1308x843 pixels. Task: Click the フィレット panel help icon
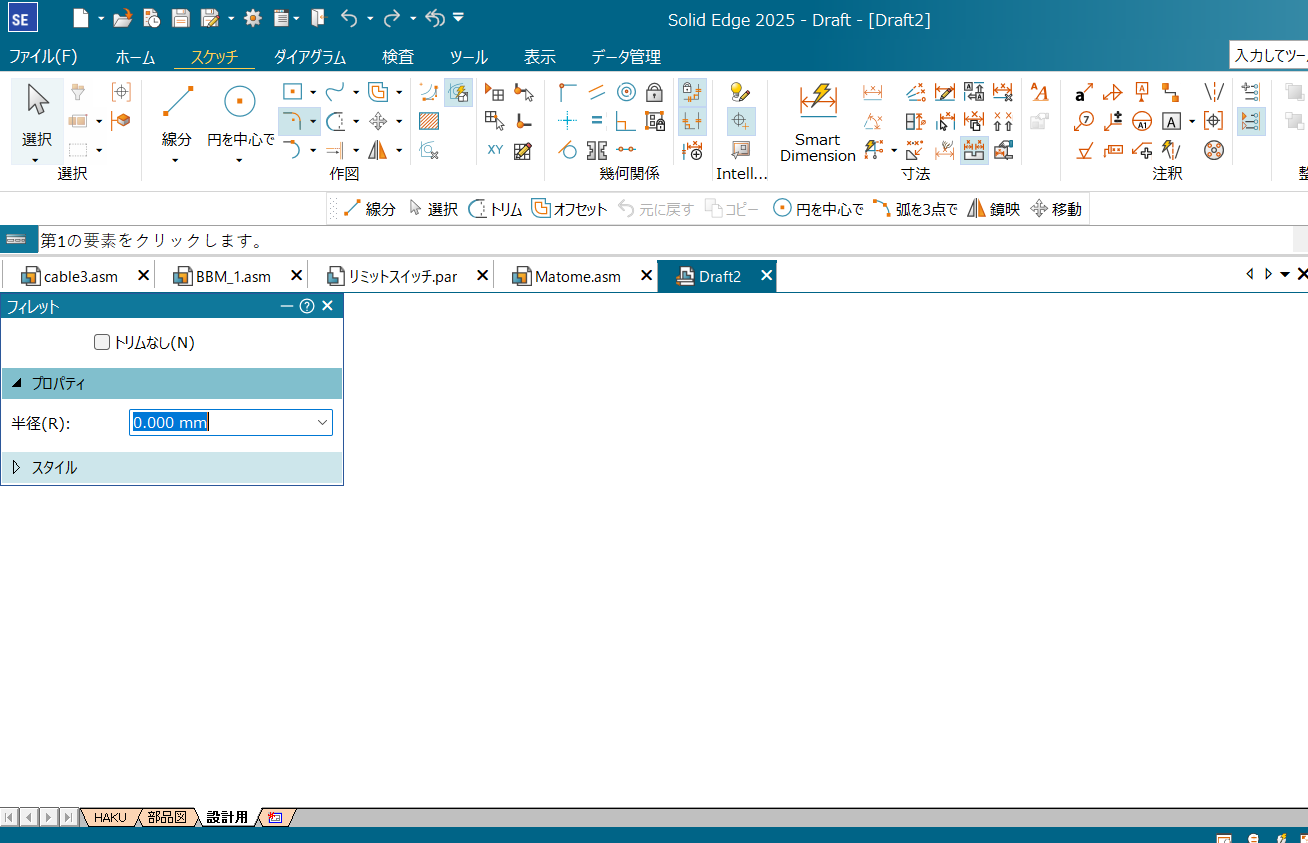[x=307, y=306]
